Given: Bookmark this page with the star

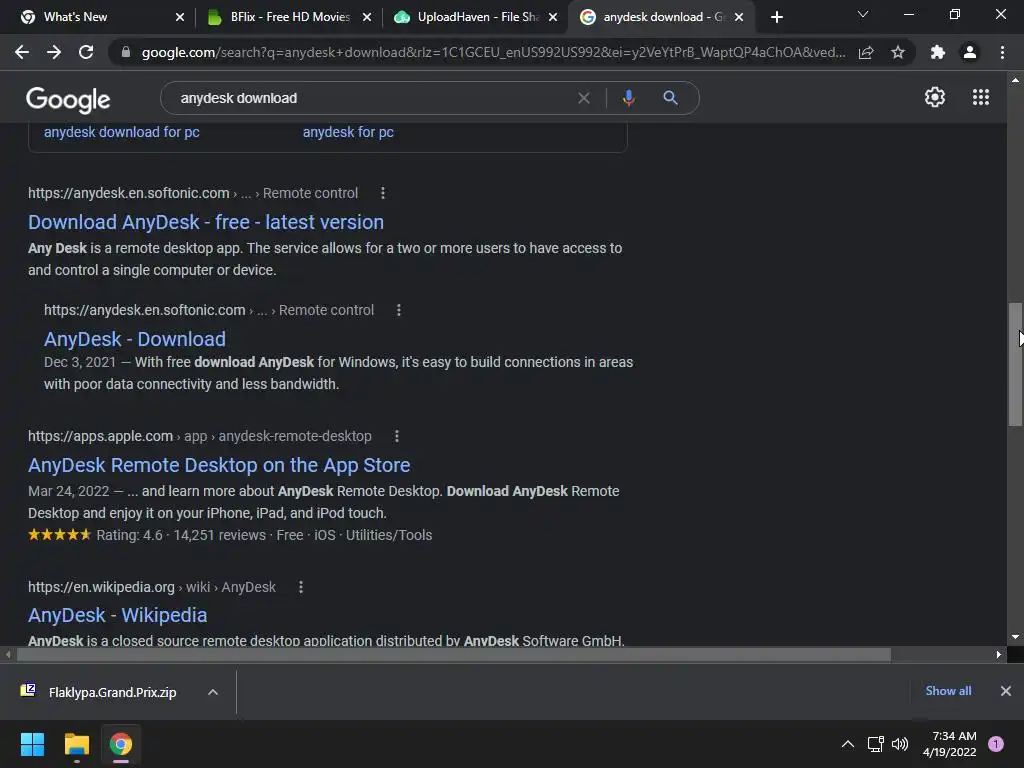Looking at the screenshot, I should 898,52.
